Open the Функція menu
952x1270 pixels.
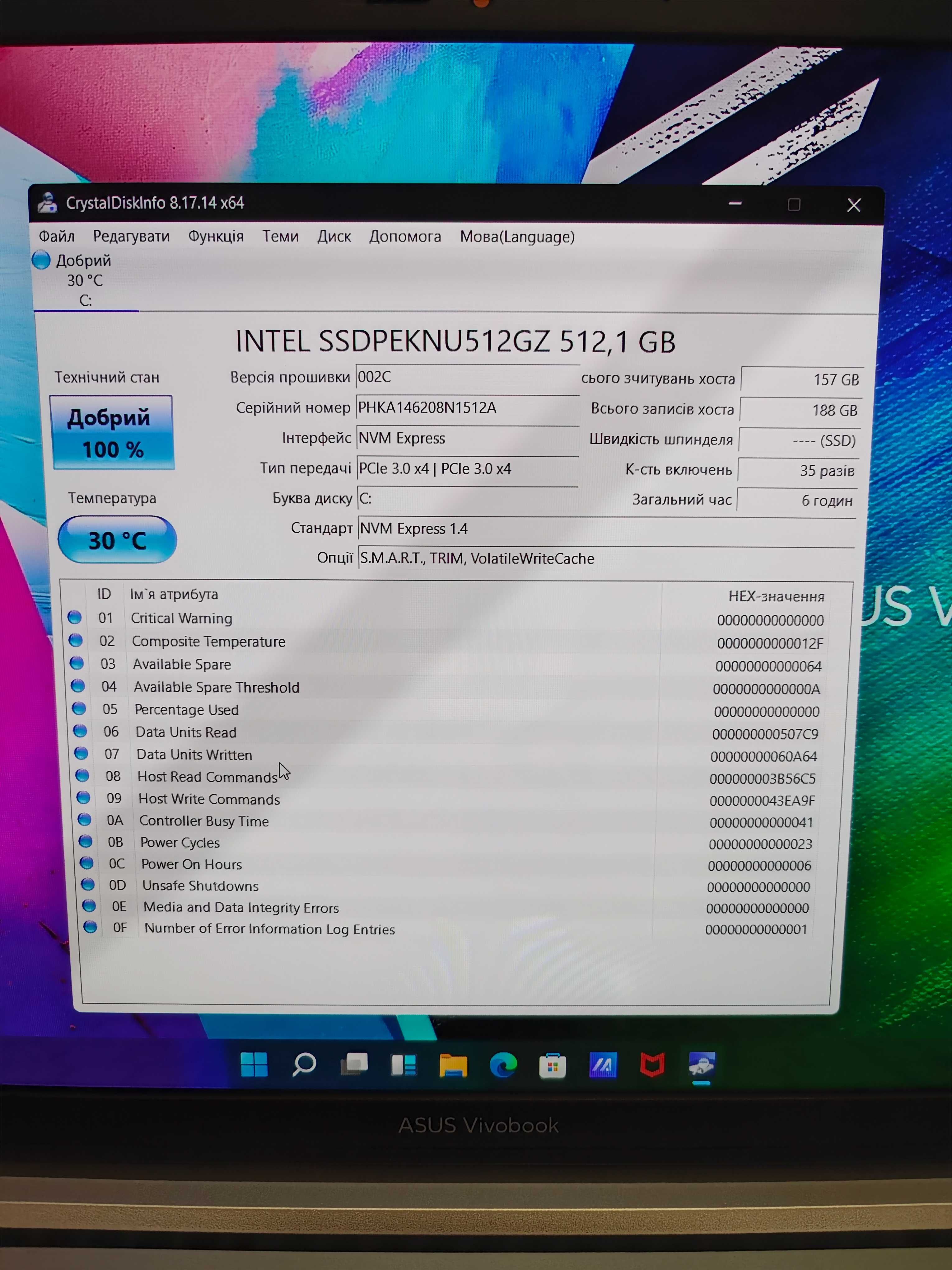pos(216,236)
